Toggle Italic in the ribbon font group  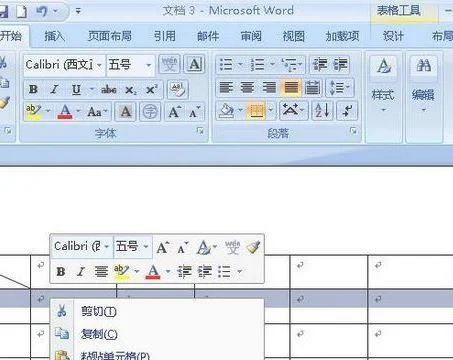coord(54,89)
